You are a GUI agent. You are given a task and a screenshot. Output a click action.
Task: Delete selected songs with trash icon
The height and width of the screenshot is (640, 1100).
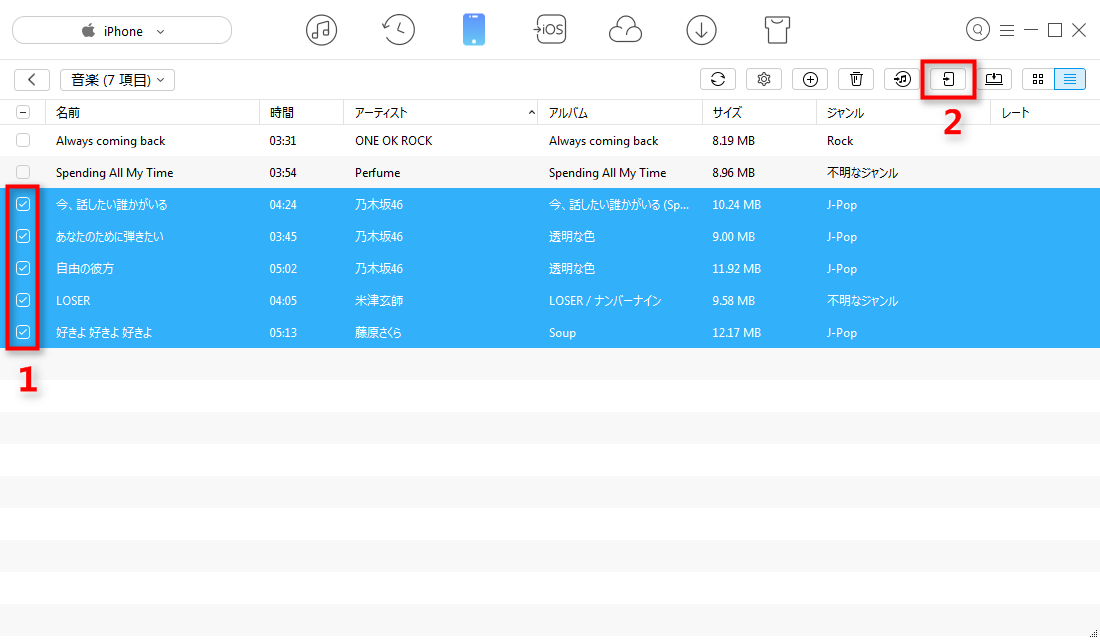[x=856, y=79]
